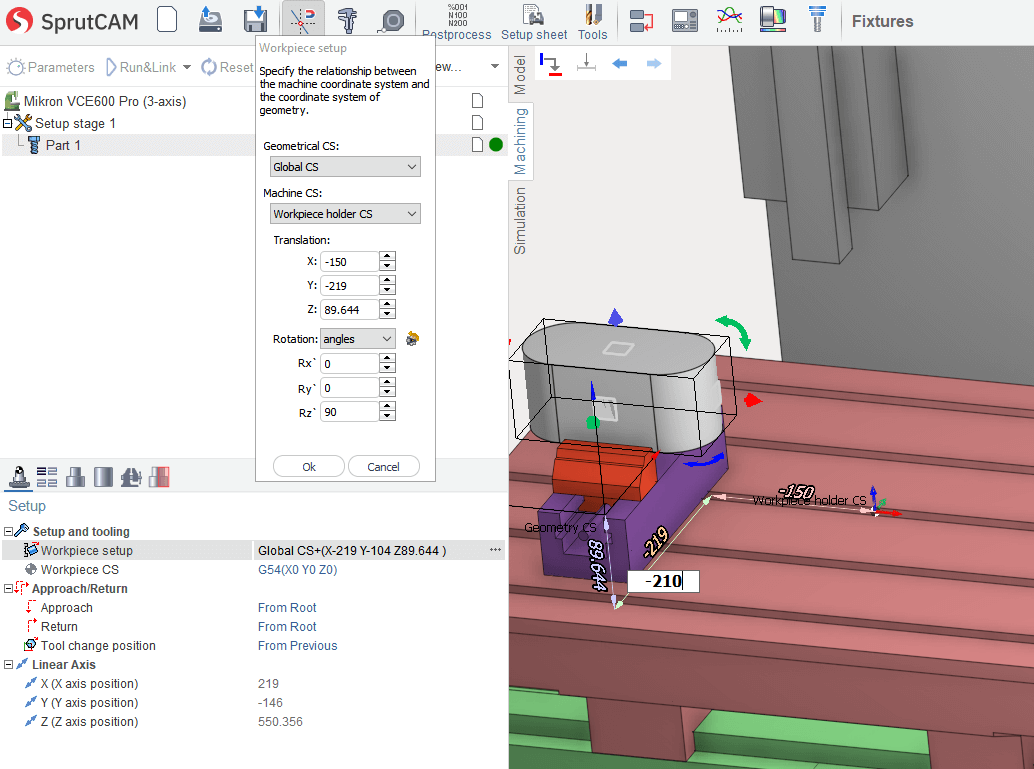1034x769 pixels.
Task: Open the Setup sheet tool
Action: [534, 21]
